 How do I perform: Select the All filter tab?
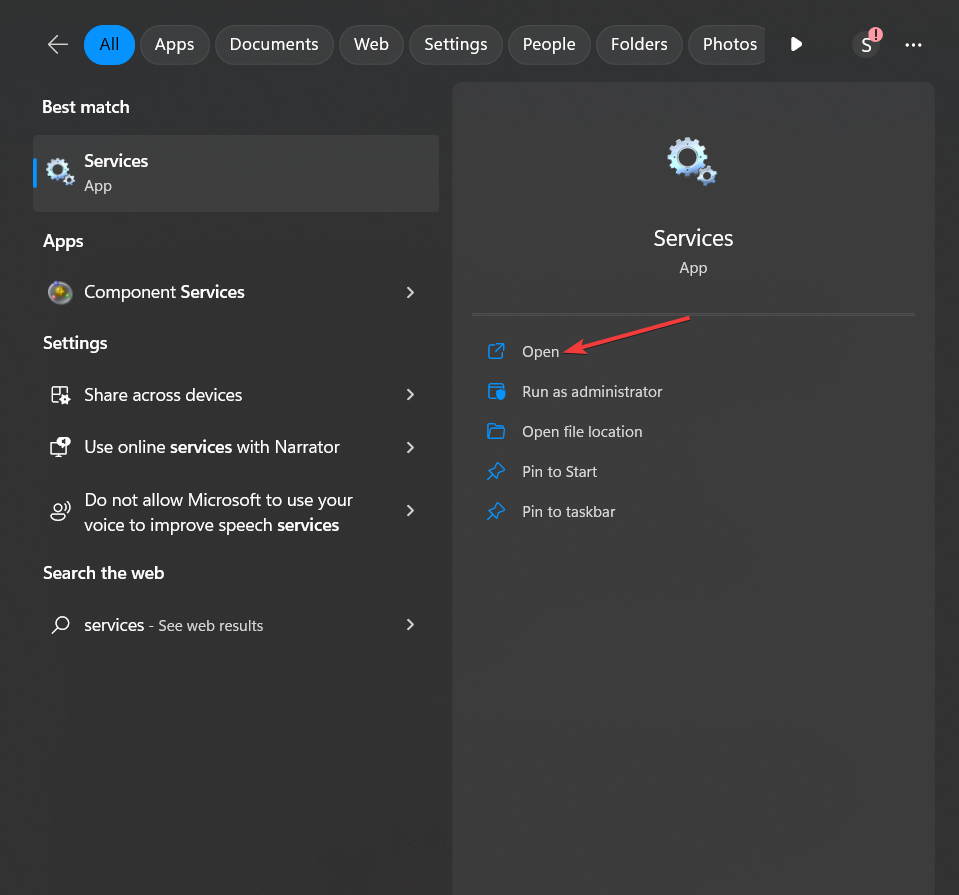tap(109, 45)
